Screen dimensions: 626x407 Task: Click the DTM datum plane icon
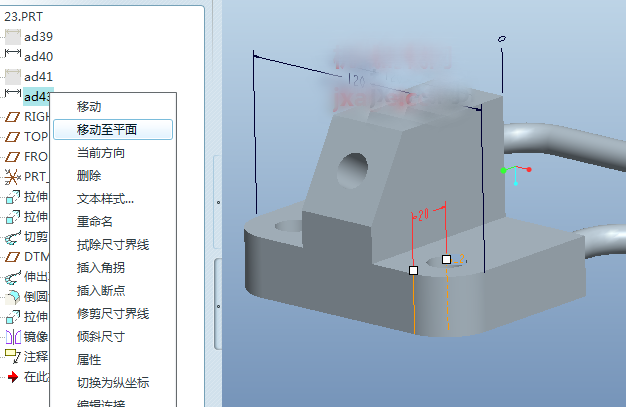[12, 256]
